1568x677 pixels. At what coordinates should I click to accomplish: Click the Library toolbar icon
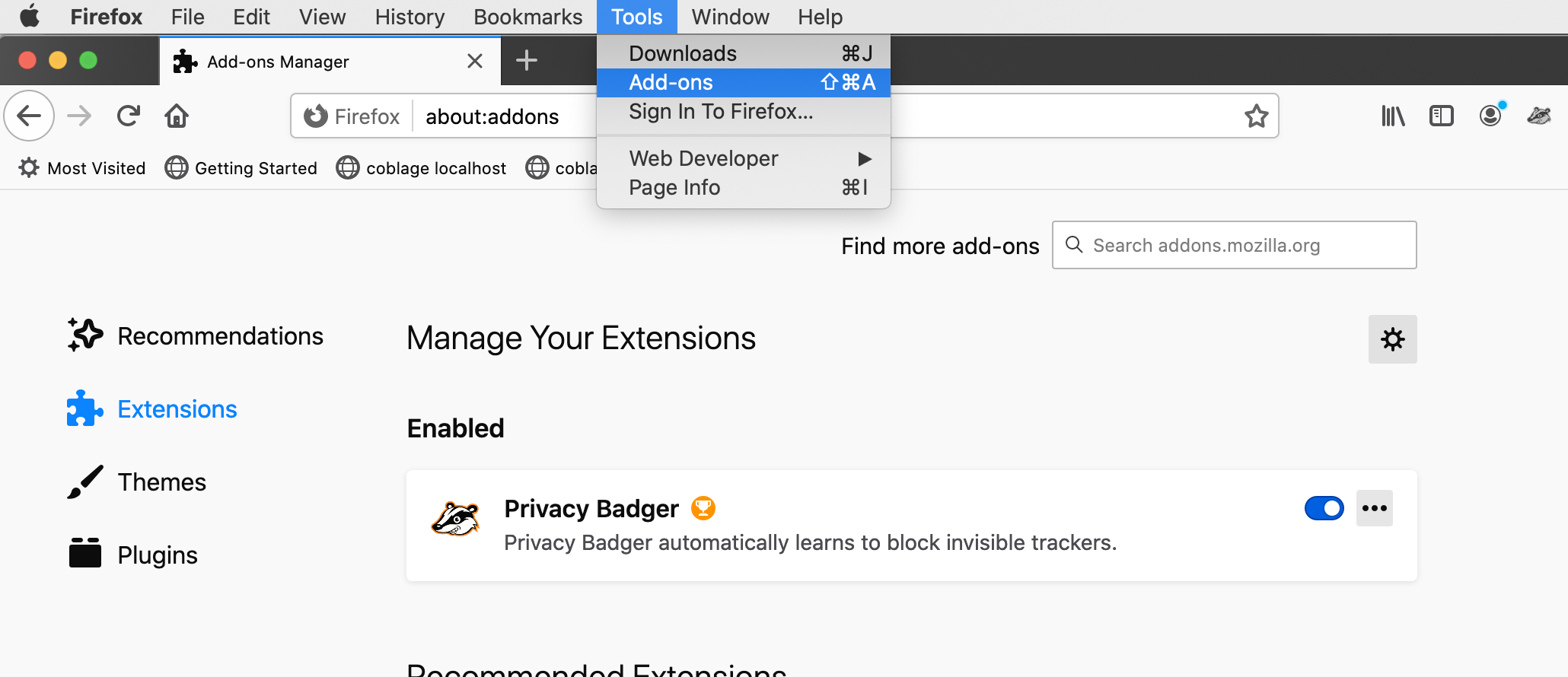coord(1393,116)
